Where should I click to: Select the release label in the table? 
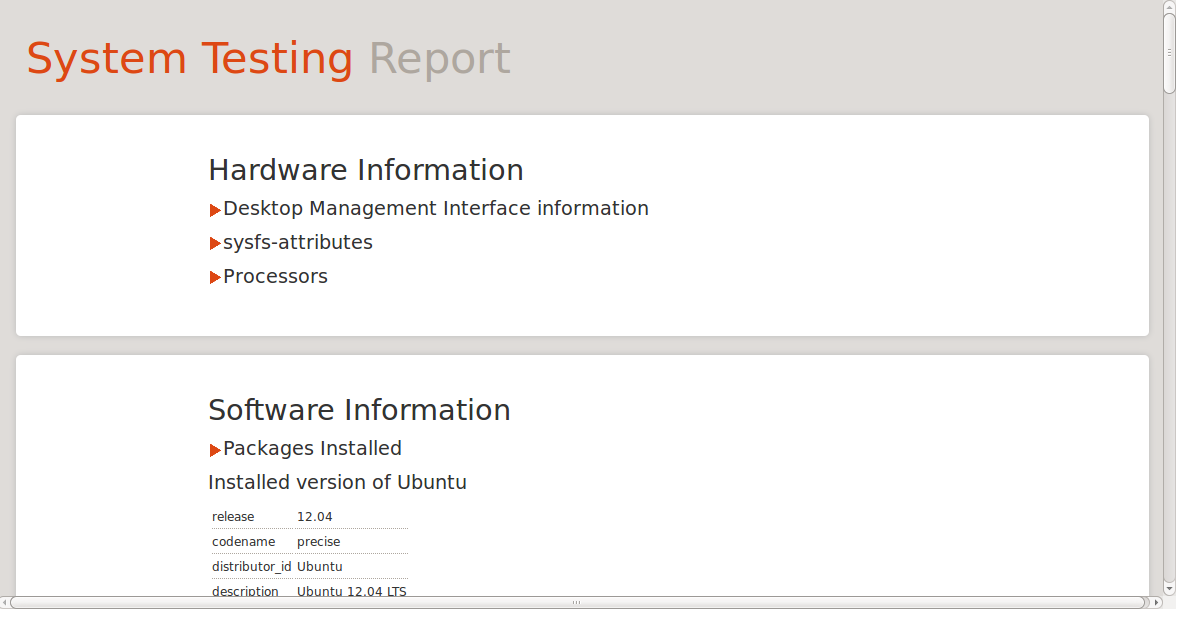(x=233, y=517)
